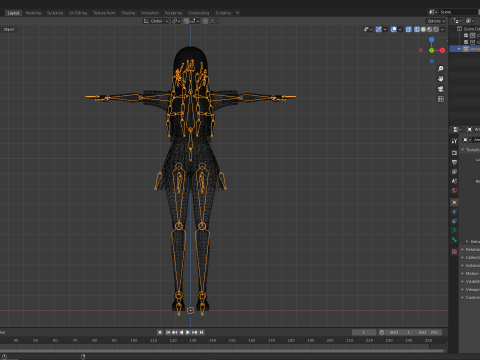Screen dimensions: 480x360
Task: Click frame 100 on the timeline ruler
Action: (134, 340)
